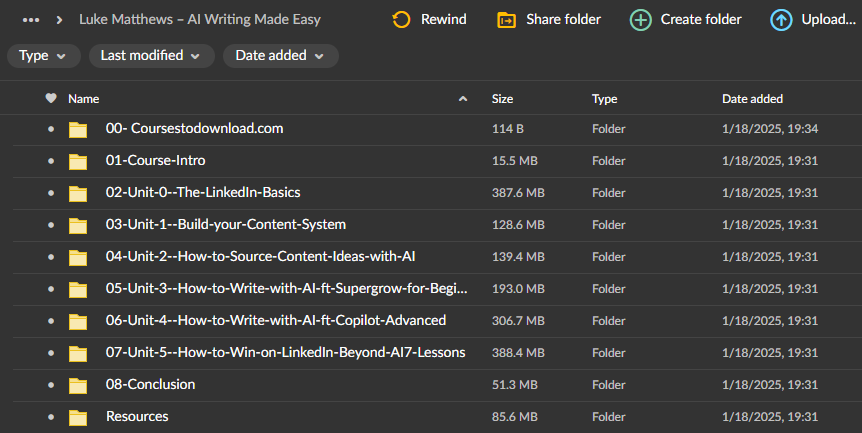
Task: Click folder icon of 07-Unit-5 Win-on-LinkedIn row
Action: click(x=78, y=353)
